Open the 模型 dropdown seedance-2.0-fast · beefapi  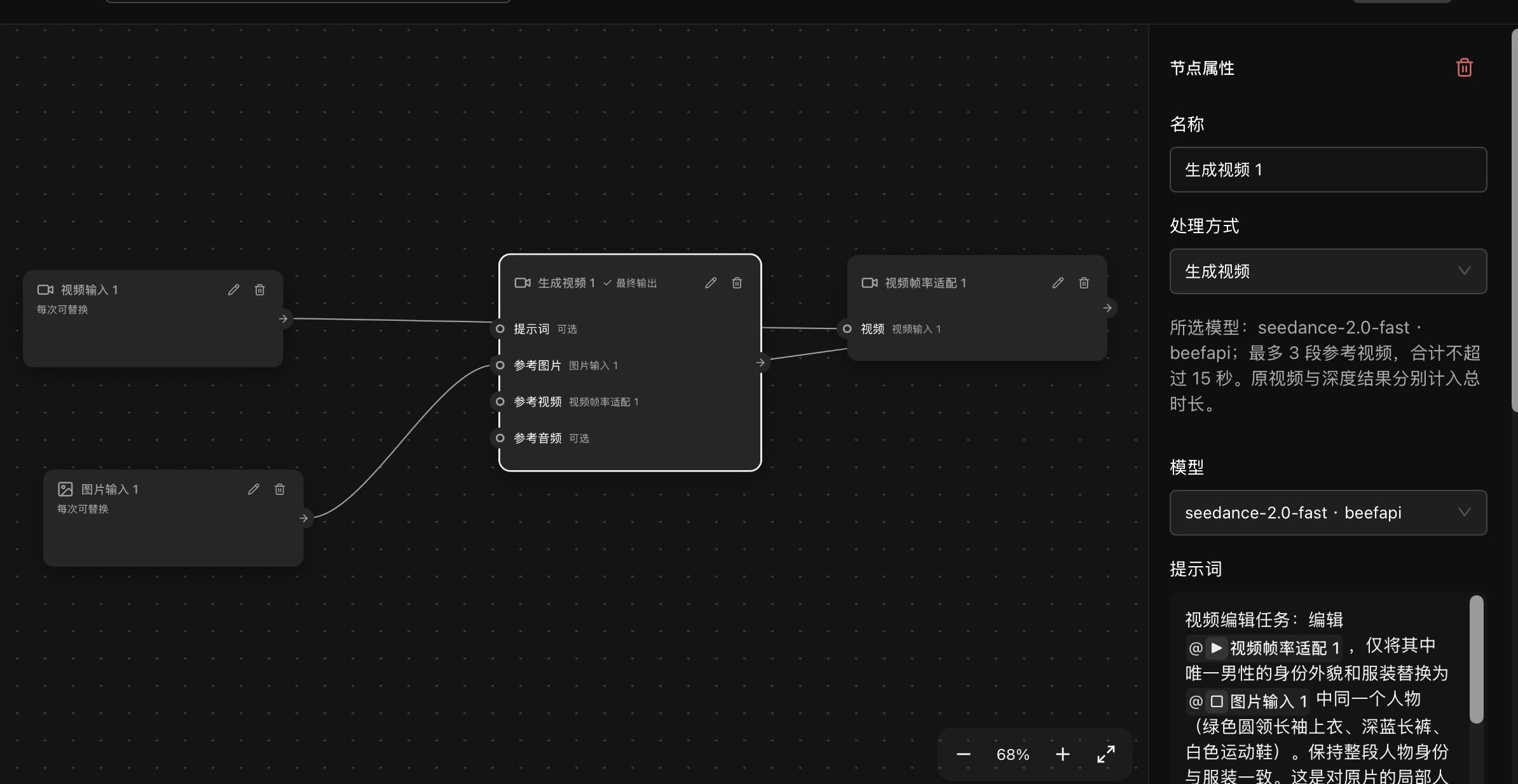[x=1328, y=513]
